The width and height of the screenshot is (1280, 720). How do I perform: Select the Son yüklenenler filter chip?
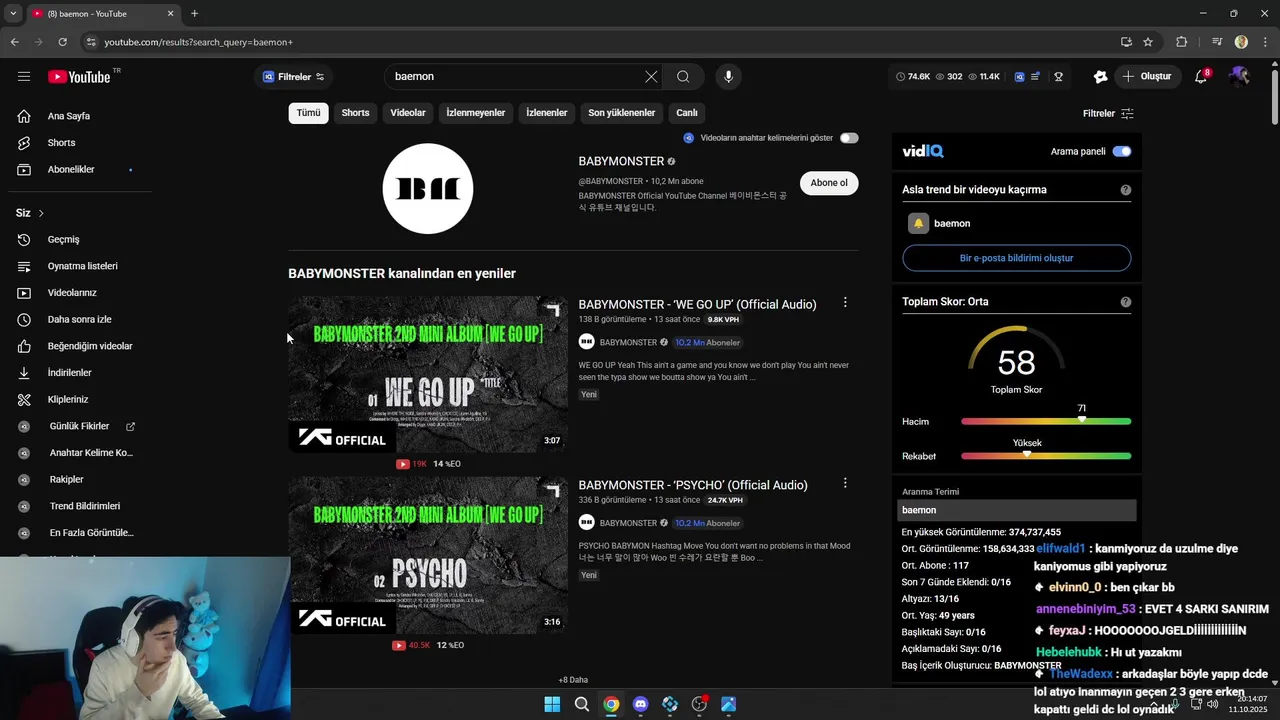622,113
